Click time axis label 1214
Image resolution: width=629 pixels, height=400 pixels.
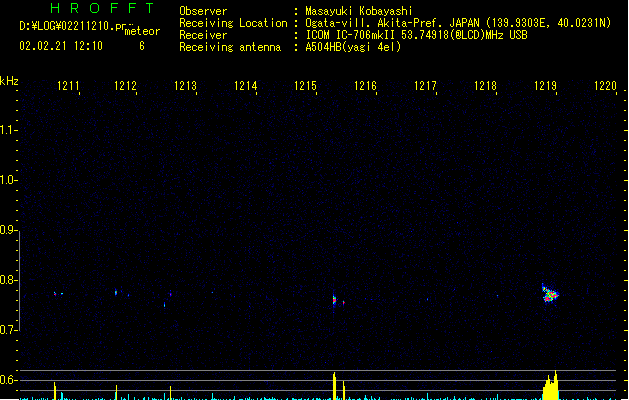(246, 86)
